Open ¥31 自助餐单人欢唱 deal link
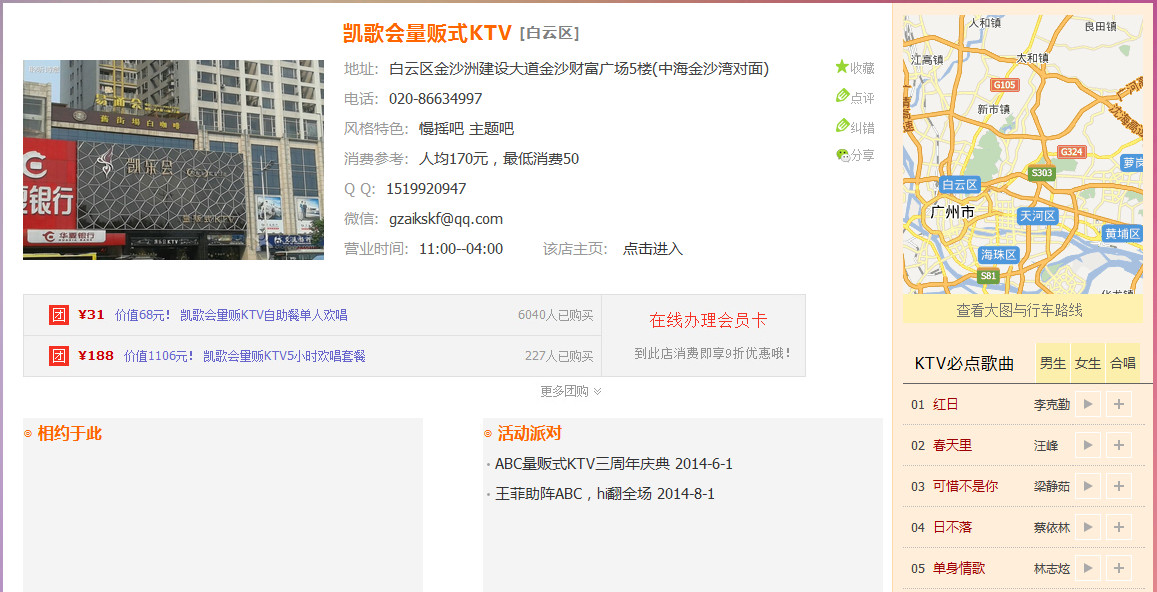Image resolution: width=1157 pixels, height=592 pixels. 231,315
